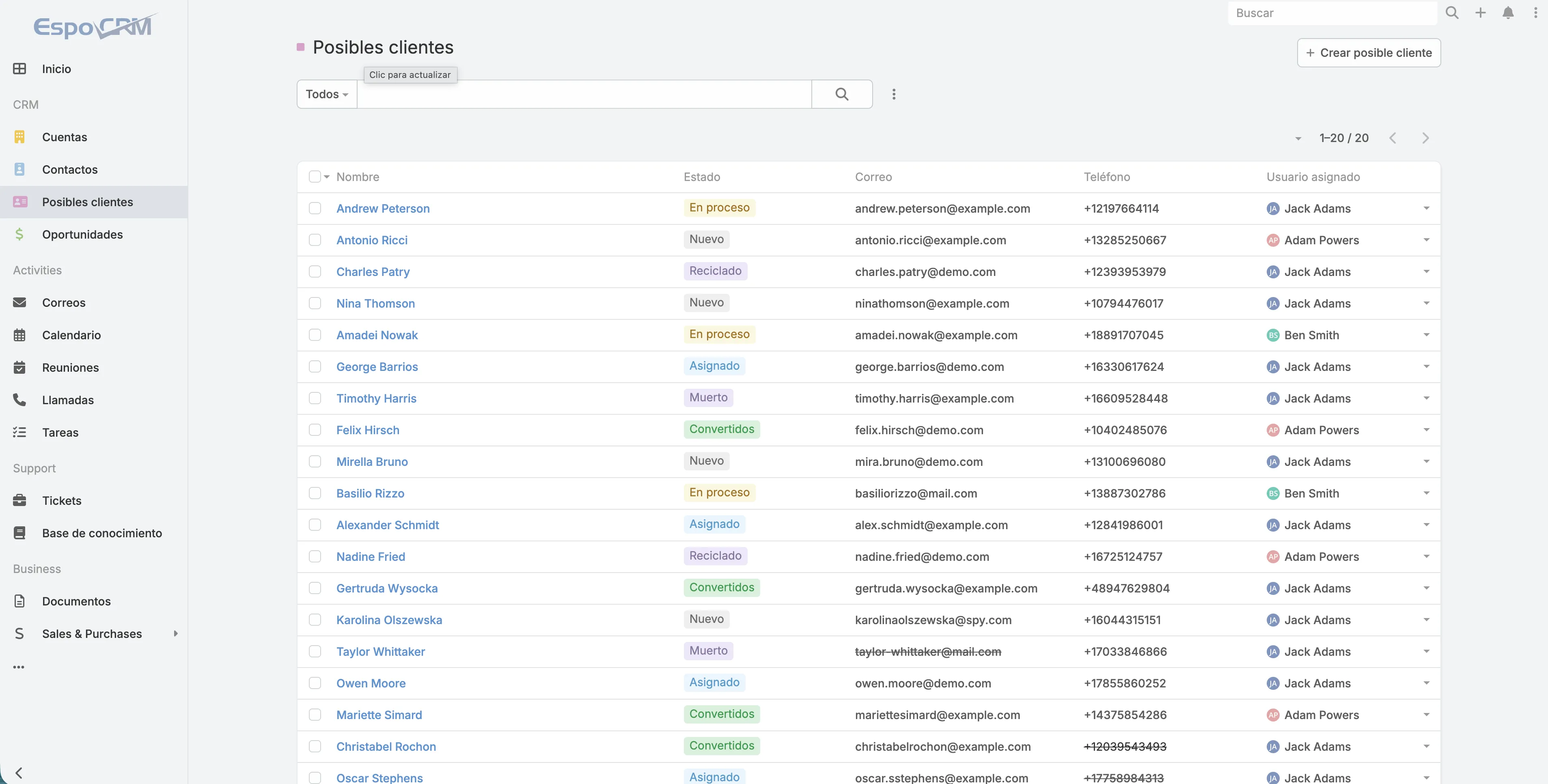The image size is (1548, 784).
Task: Select the Calendario icon
Action: pos(20,335)
